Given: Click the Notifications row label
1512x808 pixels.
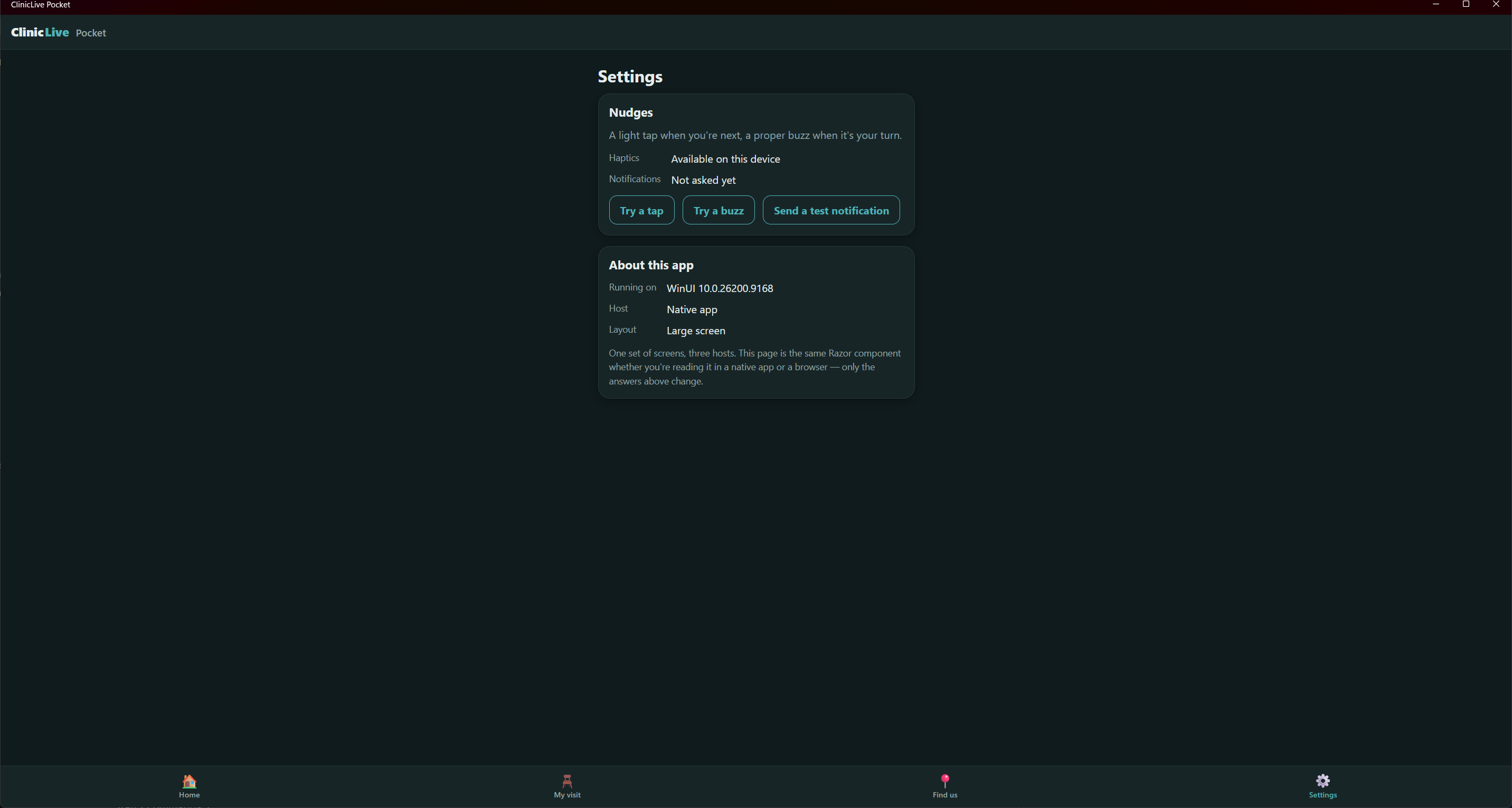Looking at the screenshot, I should click(635, 179).
